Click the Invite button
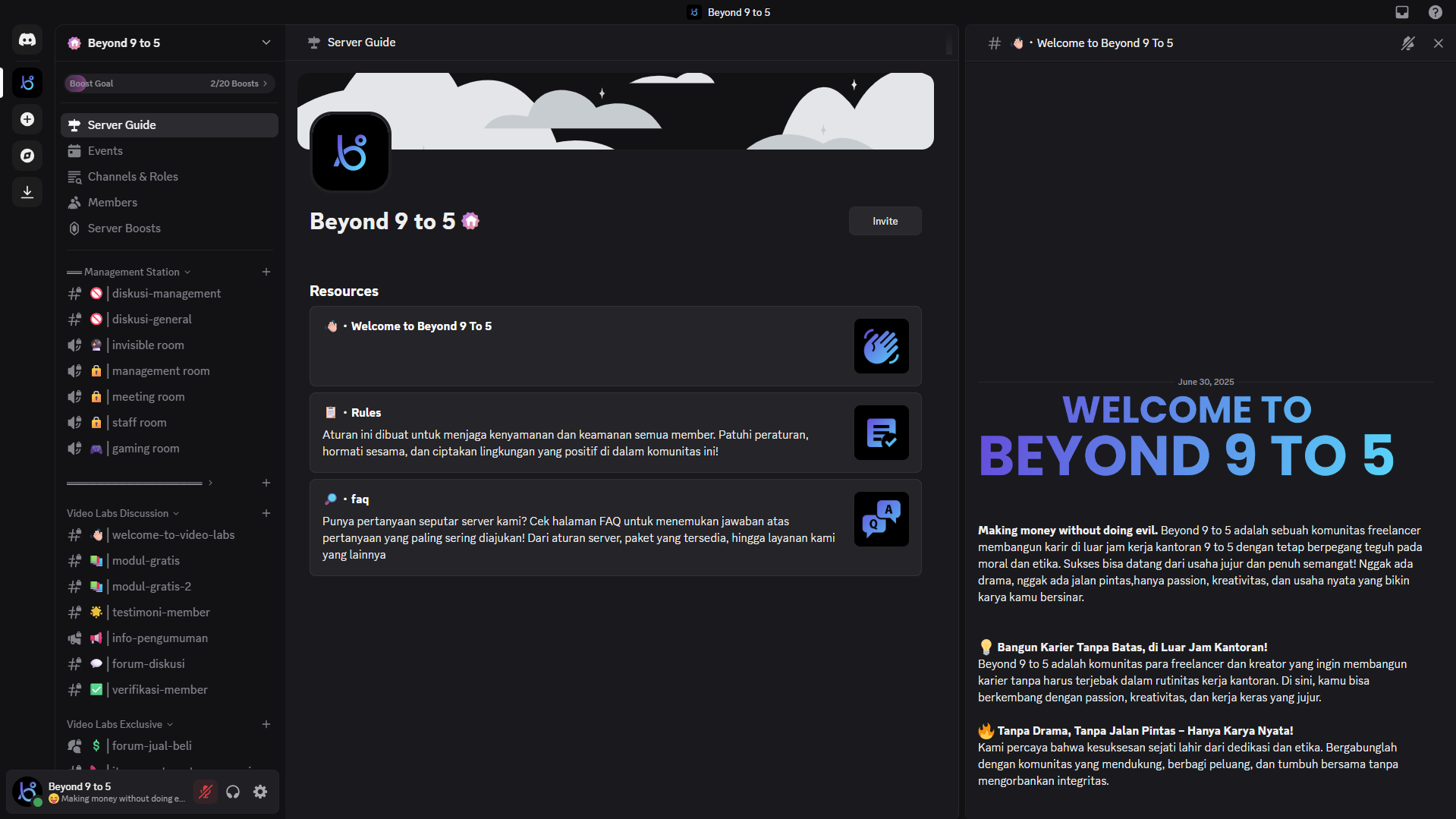 click(885, 221)
